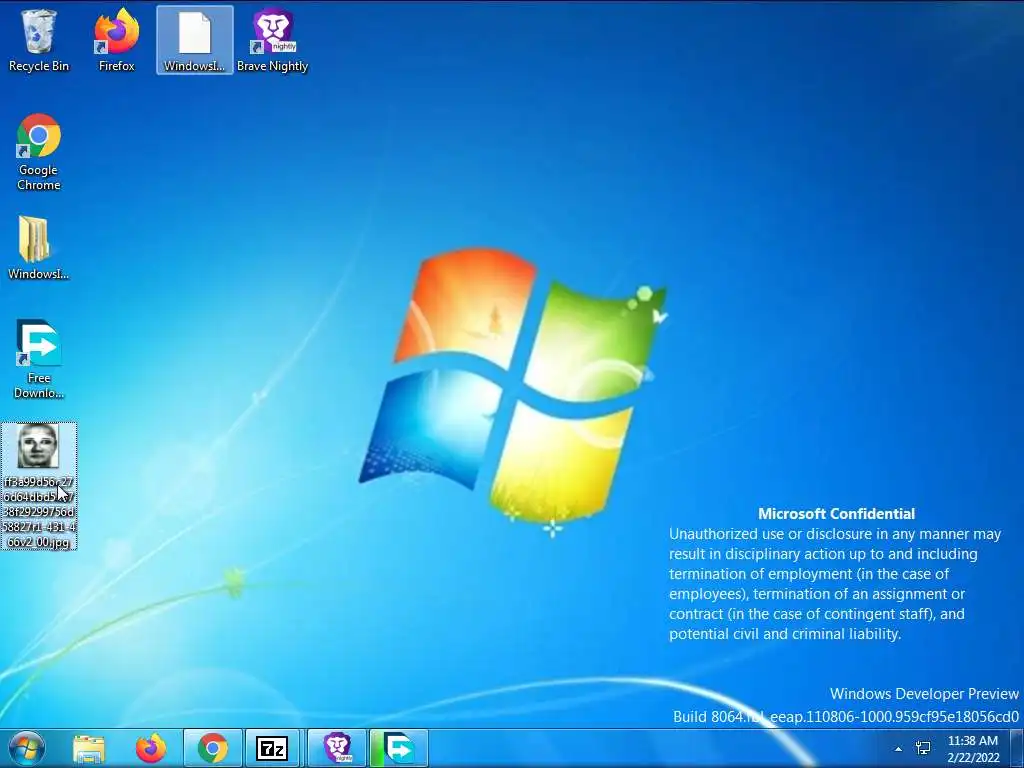Select the blank WindowsI... file icon

point(195,39)
